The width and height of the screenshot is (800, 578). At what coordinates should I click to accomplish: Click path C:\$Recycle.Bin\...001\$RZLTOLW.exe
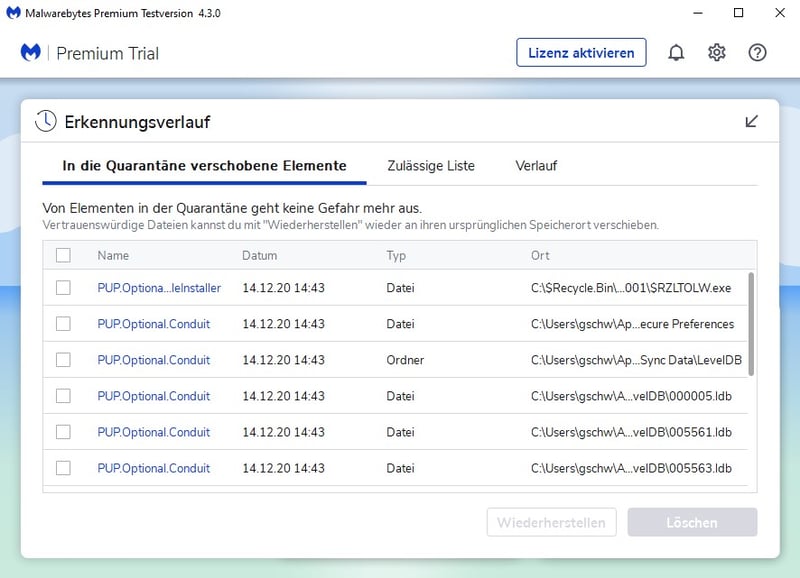[631, 288]
